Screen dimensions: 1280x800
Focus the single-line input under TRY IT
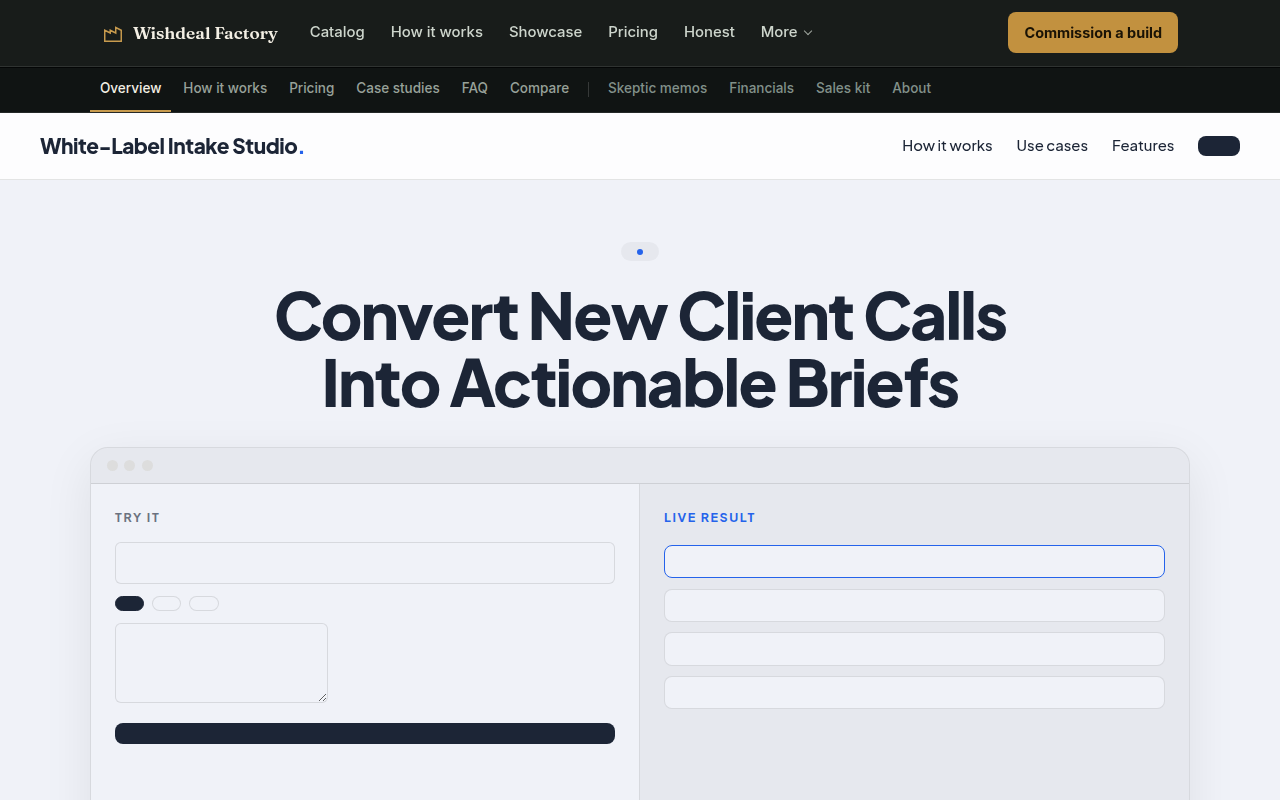click(x=365, y=563)
